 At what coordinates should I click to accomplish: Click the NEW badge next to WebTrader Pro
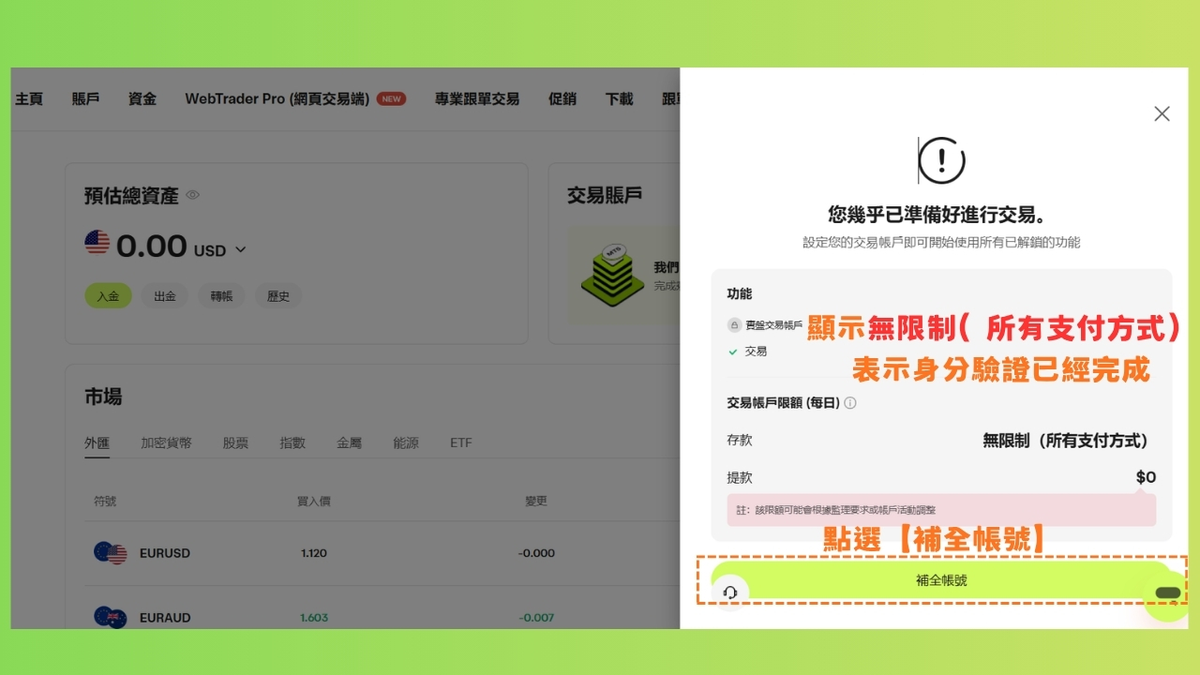click(391, 99)
